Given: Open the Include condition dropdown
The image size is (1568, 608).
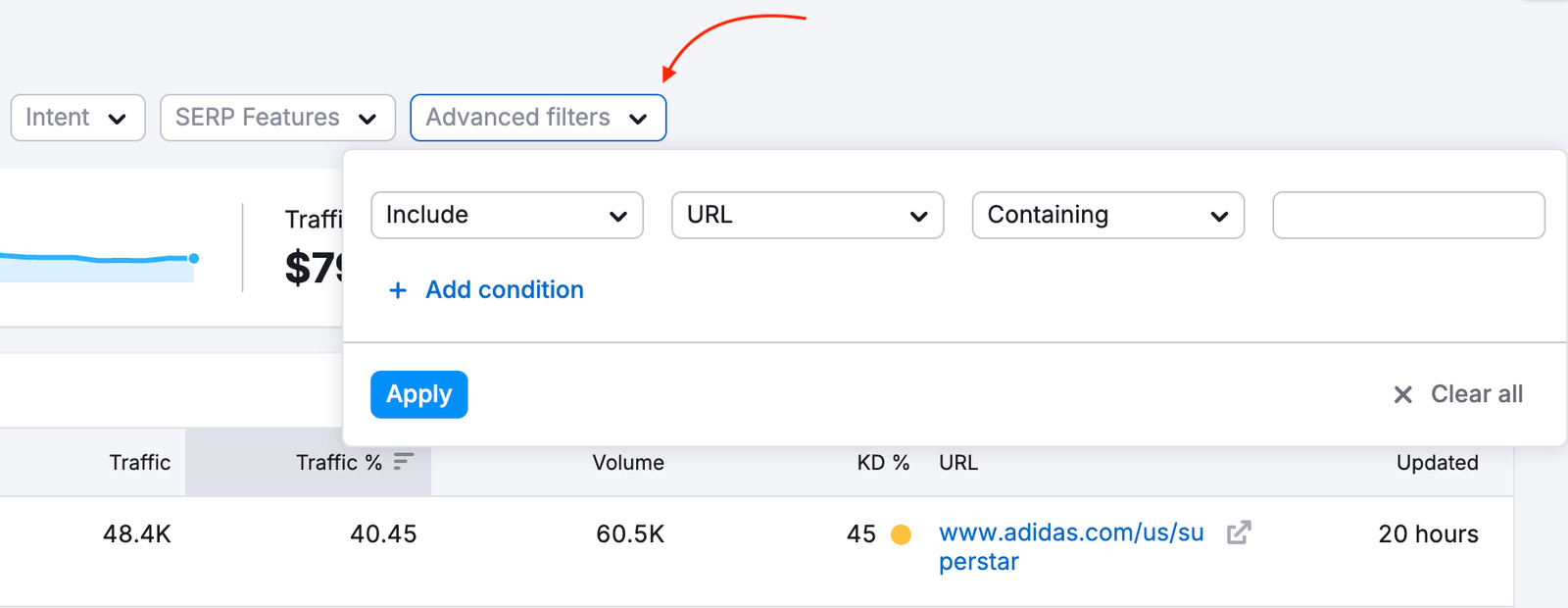Looking at the screenshot, I should (x=507, y=215).
